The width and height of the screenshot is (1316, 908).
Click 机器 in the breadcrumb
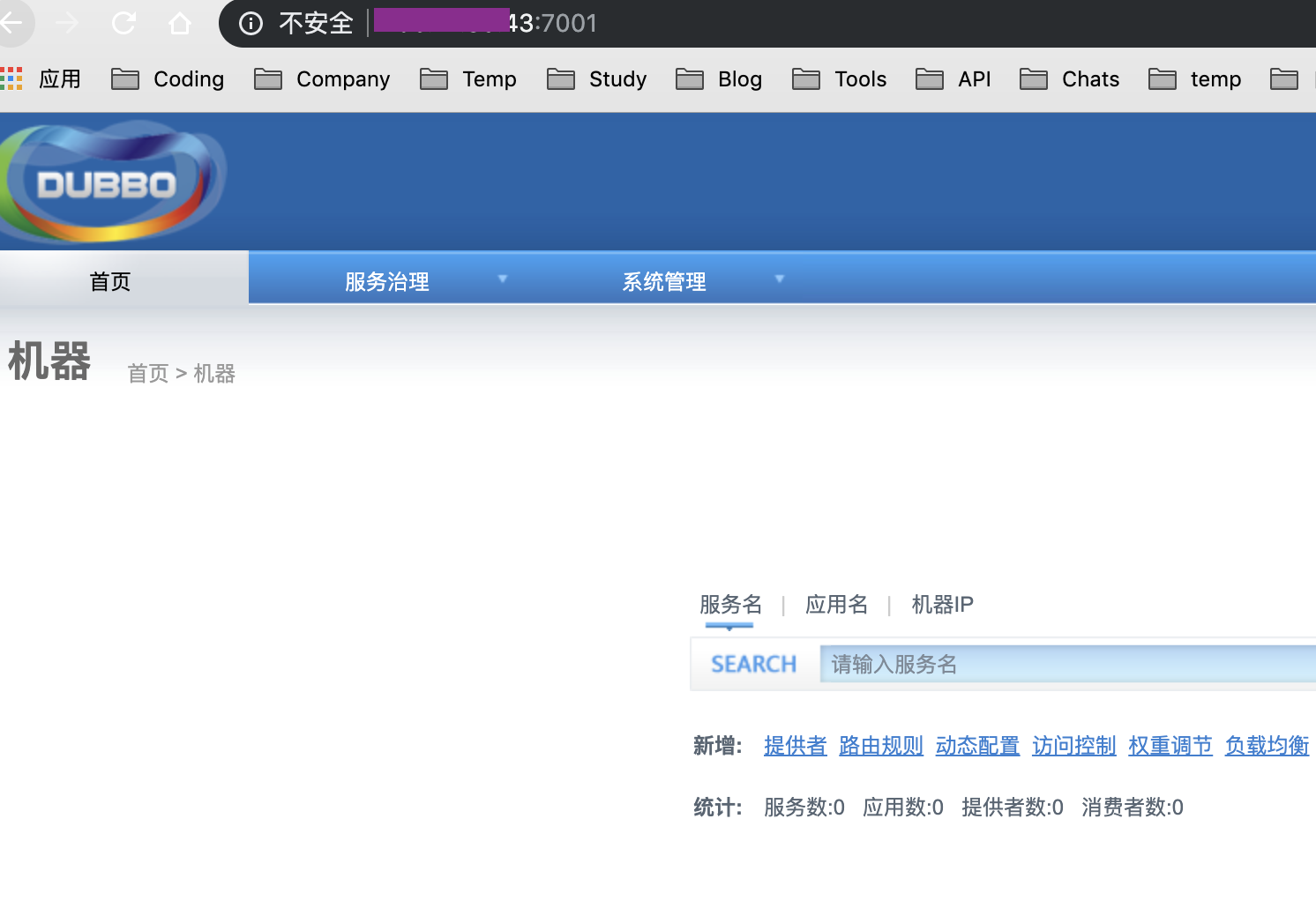pyautogui.click(x=214, y=374)
